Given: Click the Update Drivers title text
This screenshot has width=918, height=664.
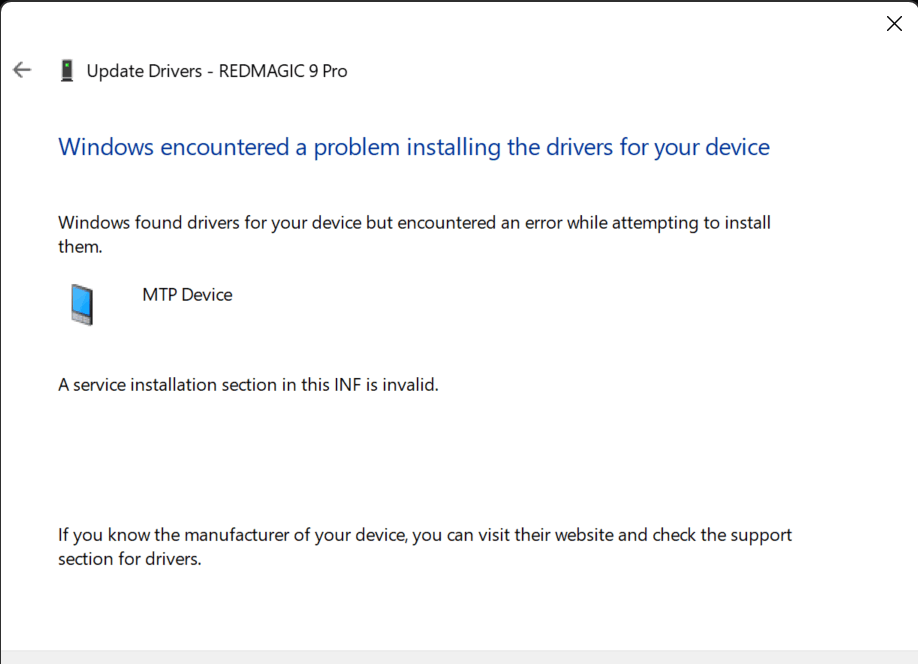Looking at the screenshot, I should 144,71.
